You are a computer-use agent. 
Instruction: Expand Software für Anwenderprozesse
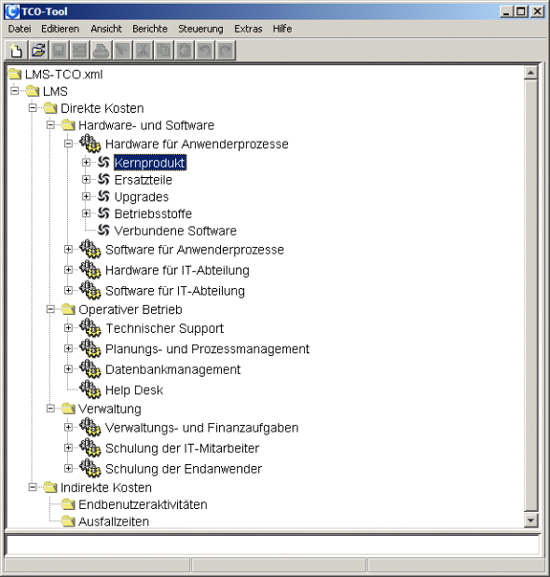click(x=68, y=249)
